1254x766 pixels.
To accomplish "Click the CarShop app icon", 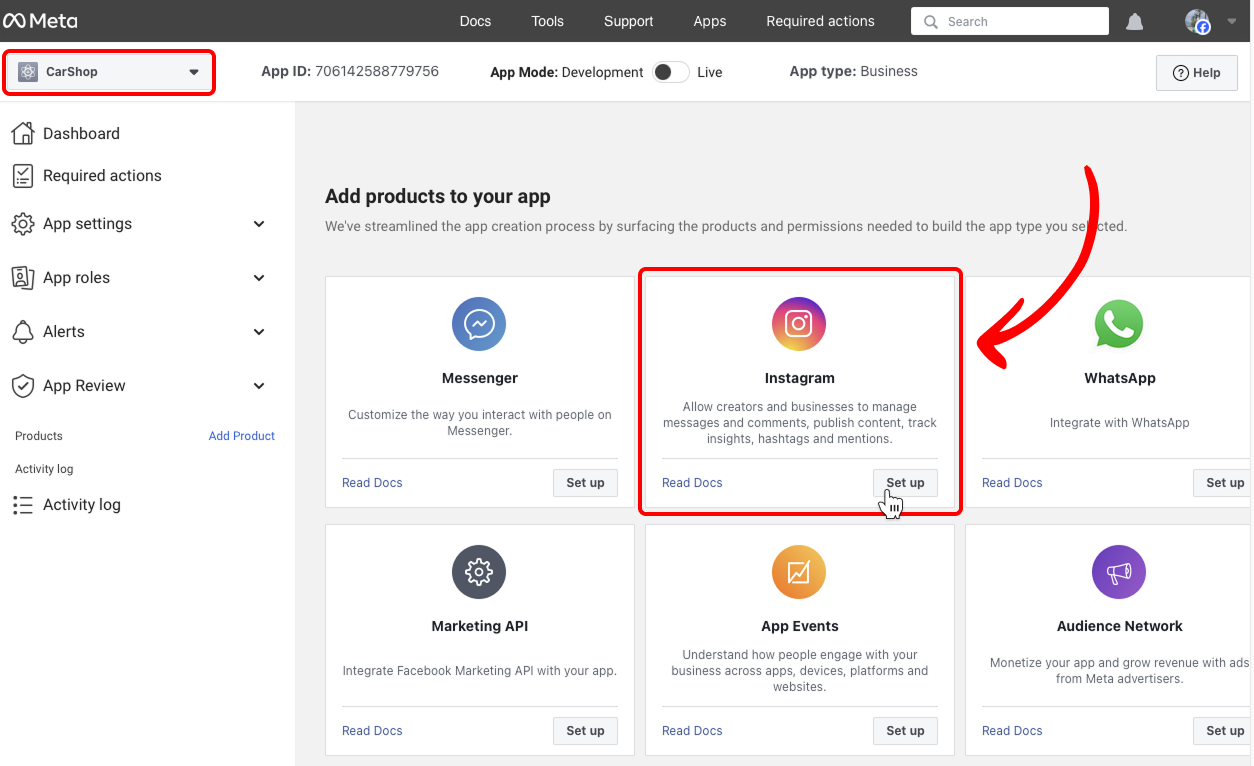I will 28,72.
